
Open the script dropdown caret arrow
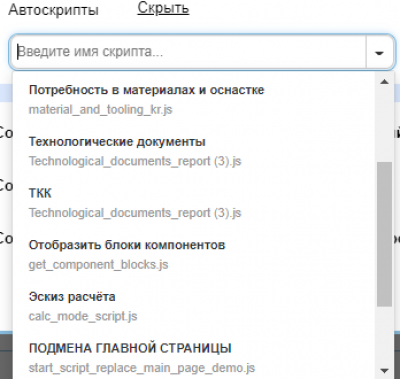click(x=379, y=52)
